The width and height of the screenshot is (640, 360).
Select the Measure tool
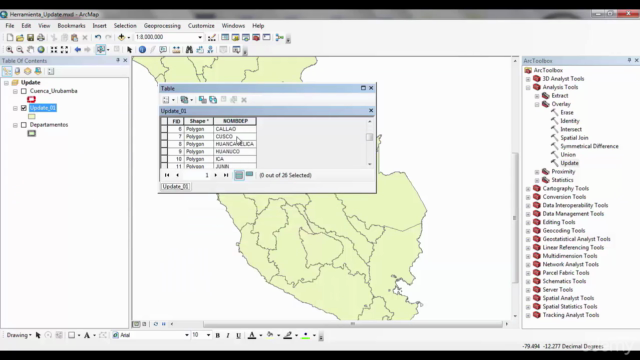176,50
